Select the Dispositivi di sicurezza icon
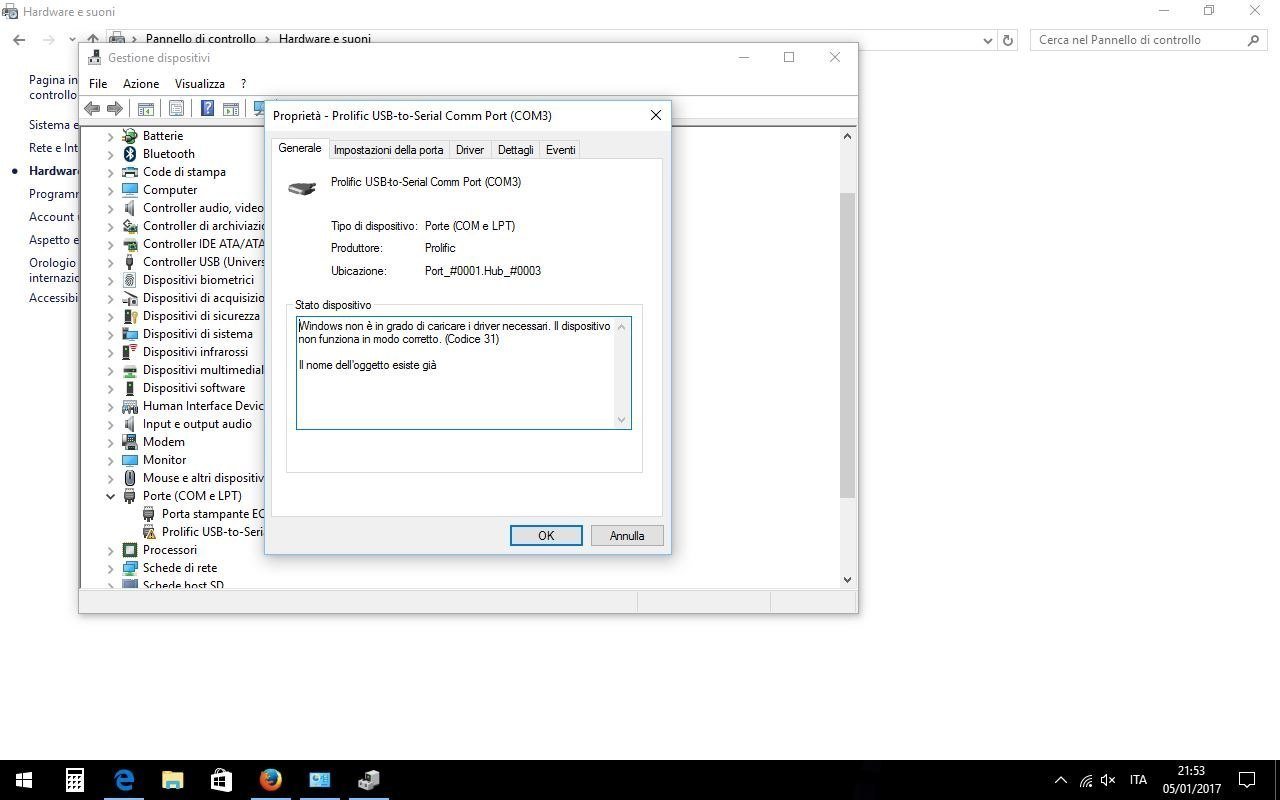Screen dimensions: 1280x800 coord(129,316)
